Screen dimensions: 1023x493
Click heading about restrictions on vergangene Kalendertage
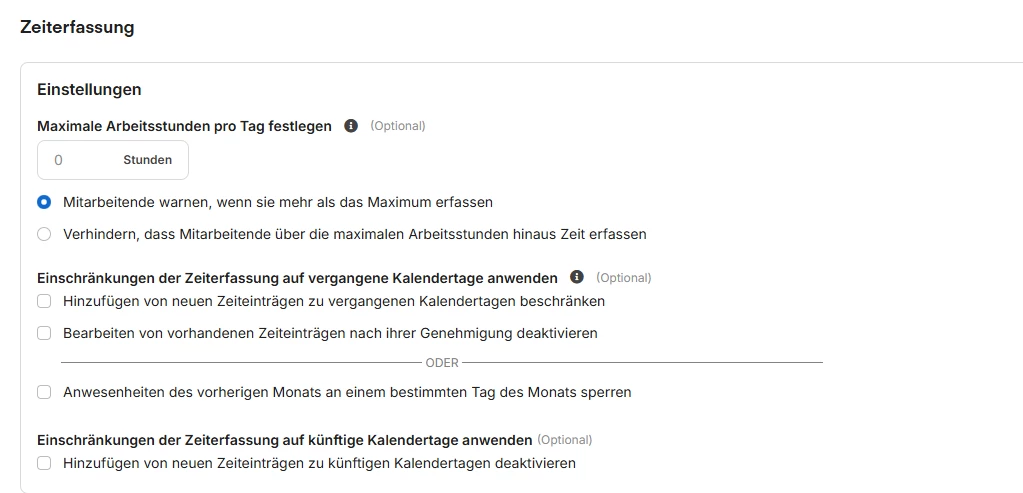[297, 277]
